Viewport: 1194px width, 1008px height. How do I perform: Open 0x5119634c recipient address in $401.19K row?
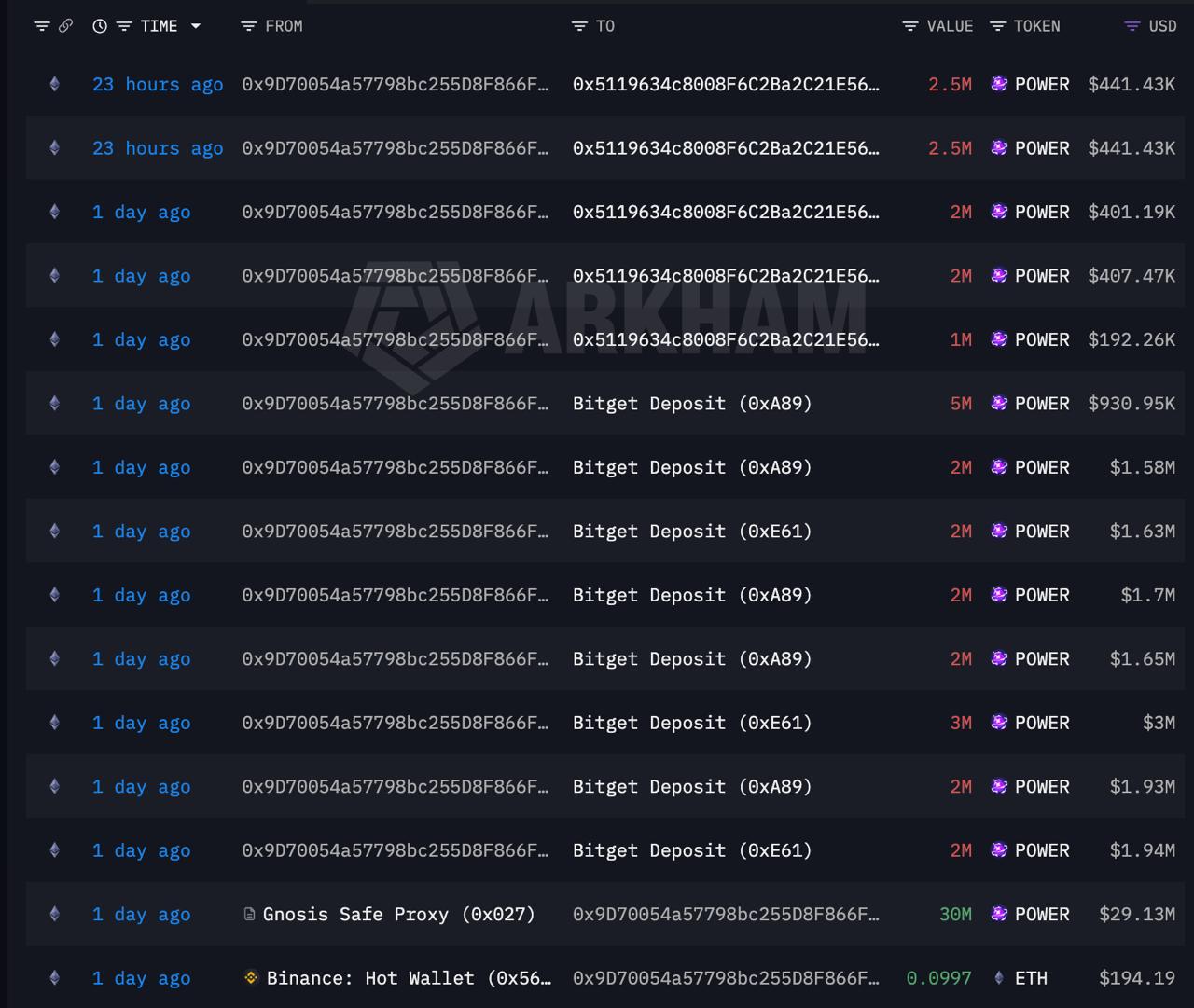pos(726,212)
